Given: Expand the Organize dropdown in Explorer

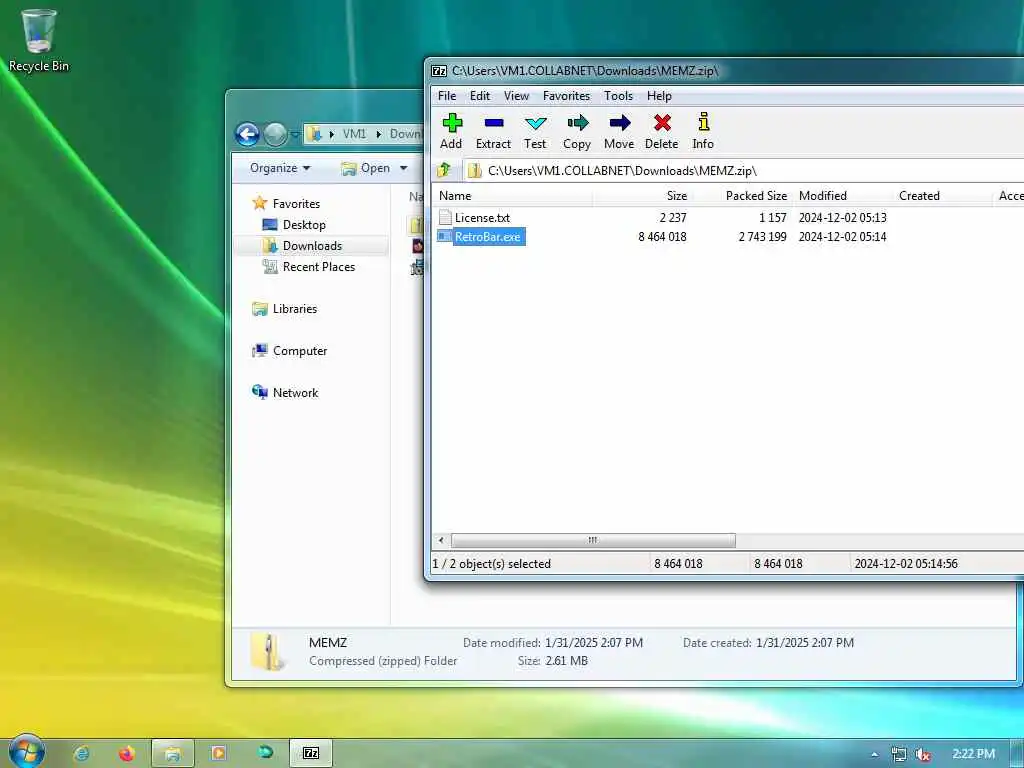Looking at the screenshot, I should 280,168.
